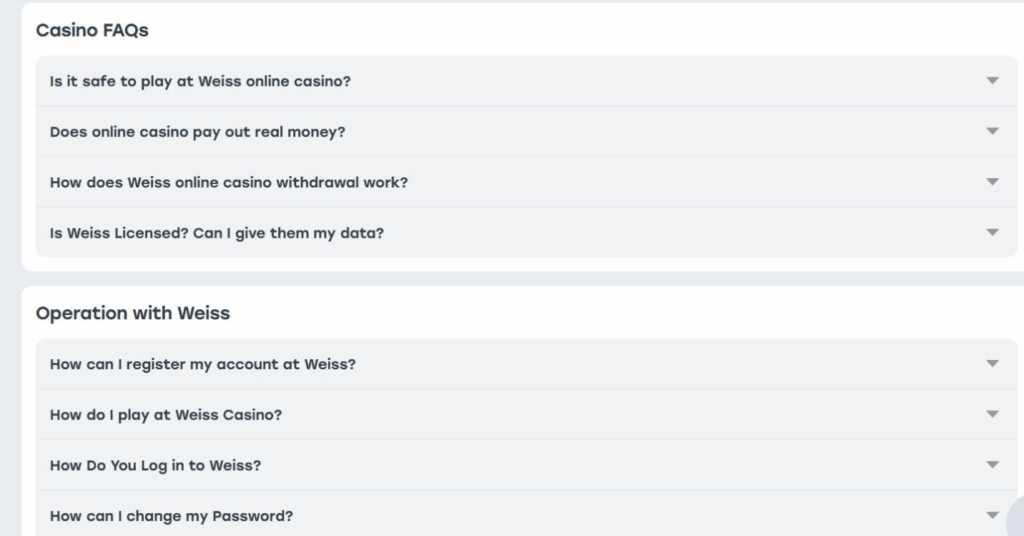1024x536 pixels.
Task: Expand 'How can I change my Password?'
Action: [171, 516]
